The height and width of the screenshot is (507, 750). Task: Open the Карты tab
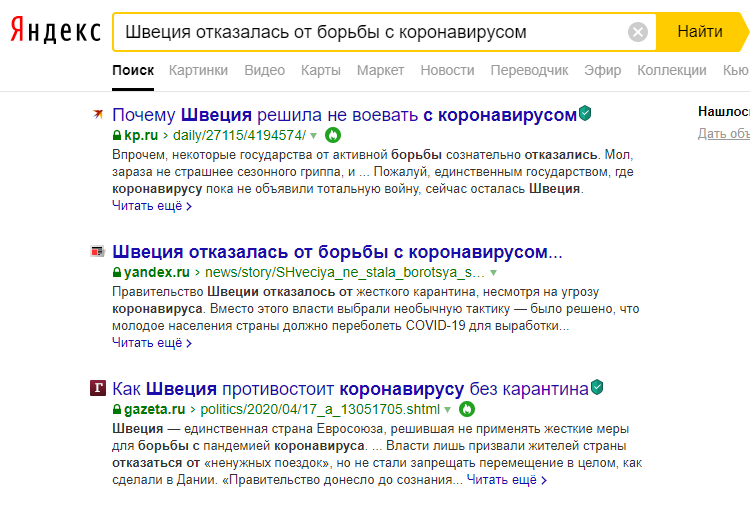point(321,70)
